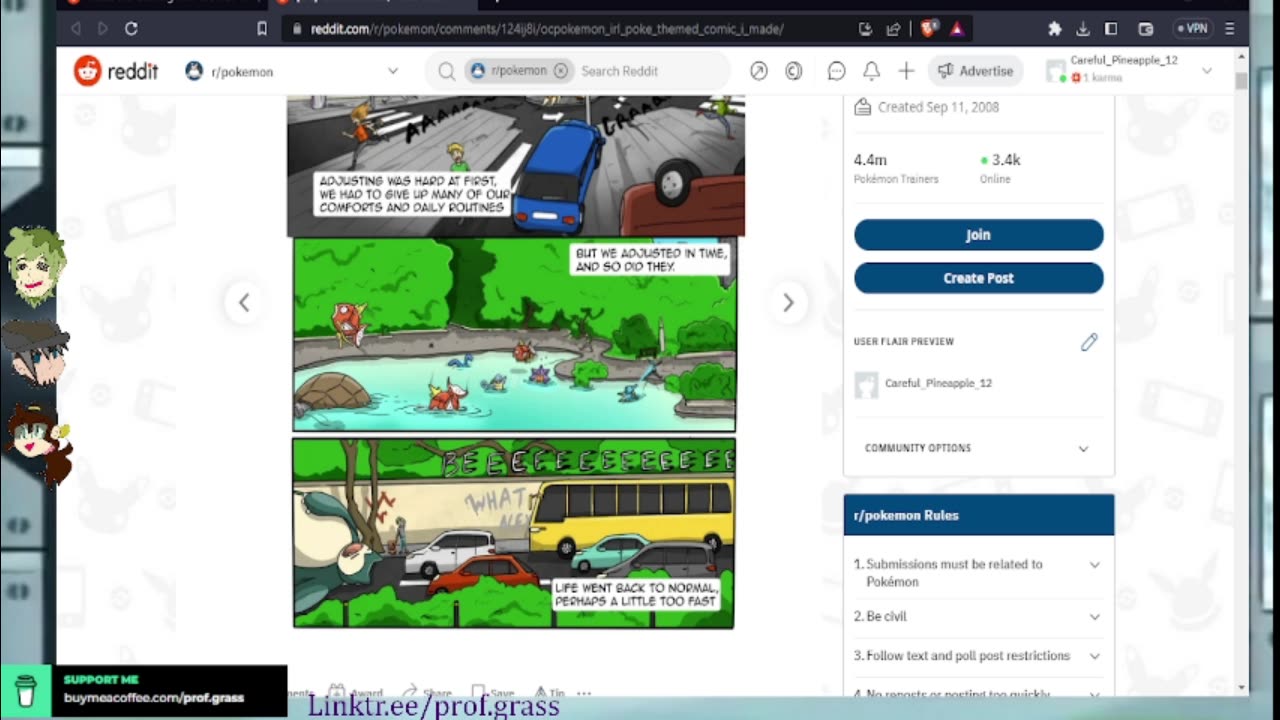Click the user flair preview avatar
The image size is (1280, 720).
tap(866, 384)
